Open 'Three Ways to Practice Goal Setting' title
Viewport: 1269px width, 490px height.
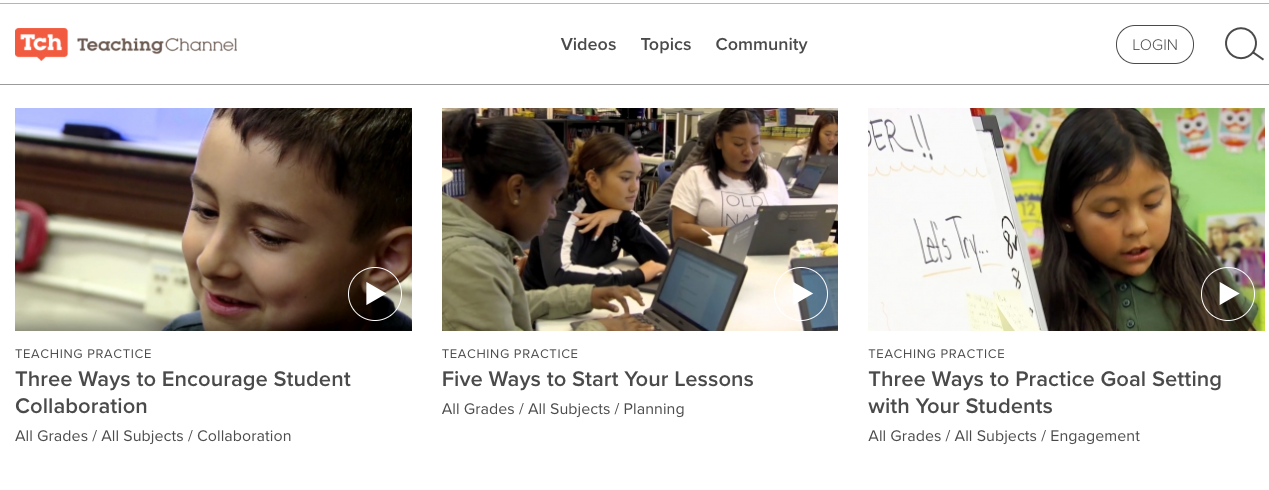coord(1045,392)
